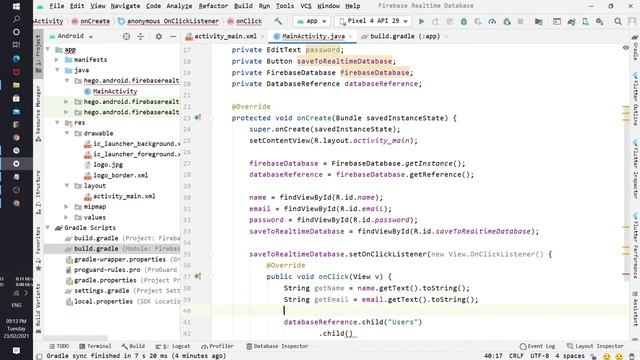
Task: Open the Android project view dropdown
Action: 71,36
